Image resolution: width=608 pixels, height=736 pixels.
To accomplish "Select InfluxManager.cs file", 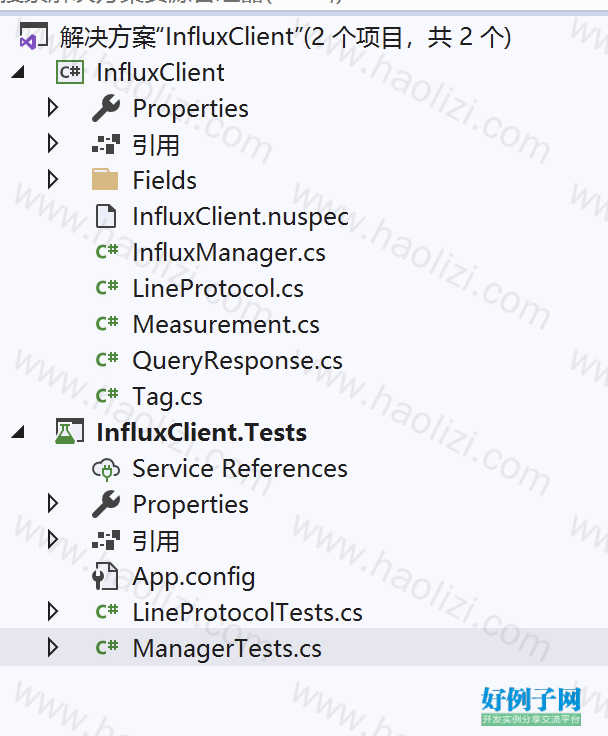I will pyautogui.click(x=229, y=253).
